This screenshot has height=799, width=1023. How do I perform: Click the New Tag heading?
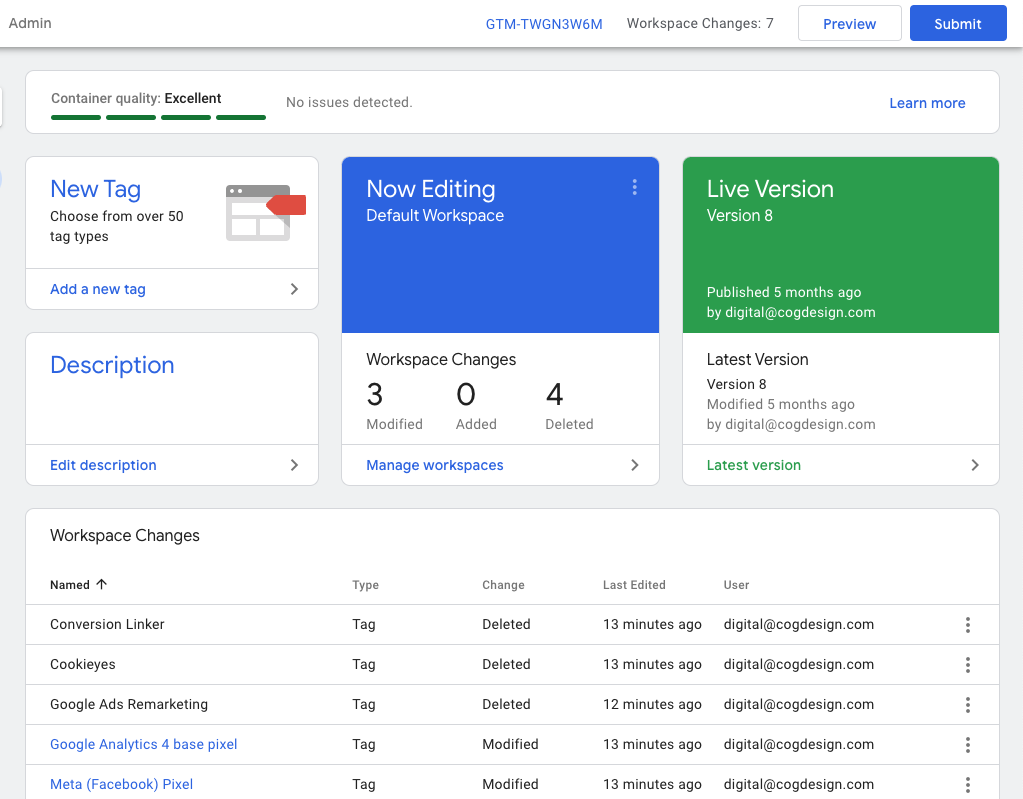pyautogui.click(x=95, y=189)
